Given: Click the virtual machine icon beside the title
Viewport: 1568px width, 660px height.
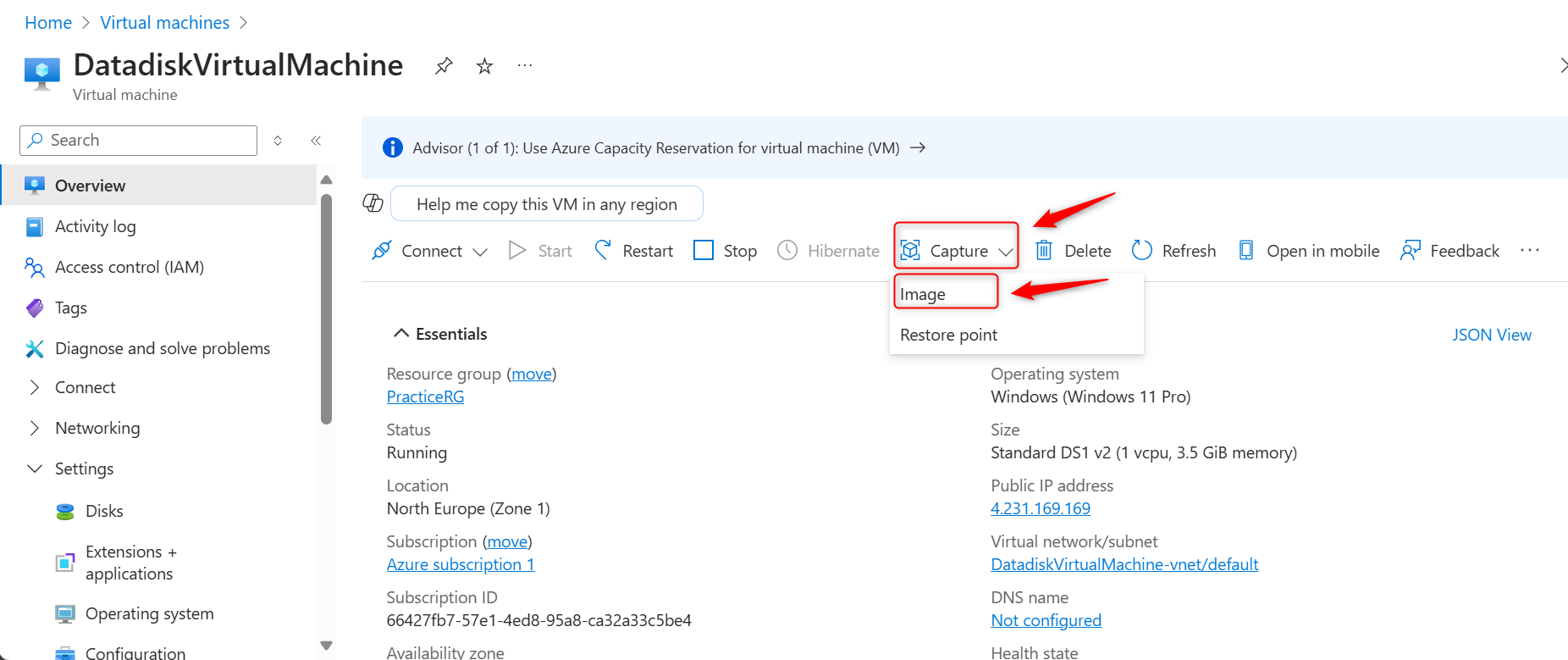Looking at the screenshot, I should pos(42,73).
